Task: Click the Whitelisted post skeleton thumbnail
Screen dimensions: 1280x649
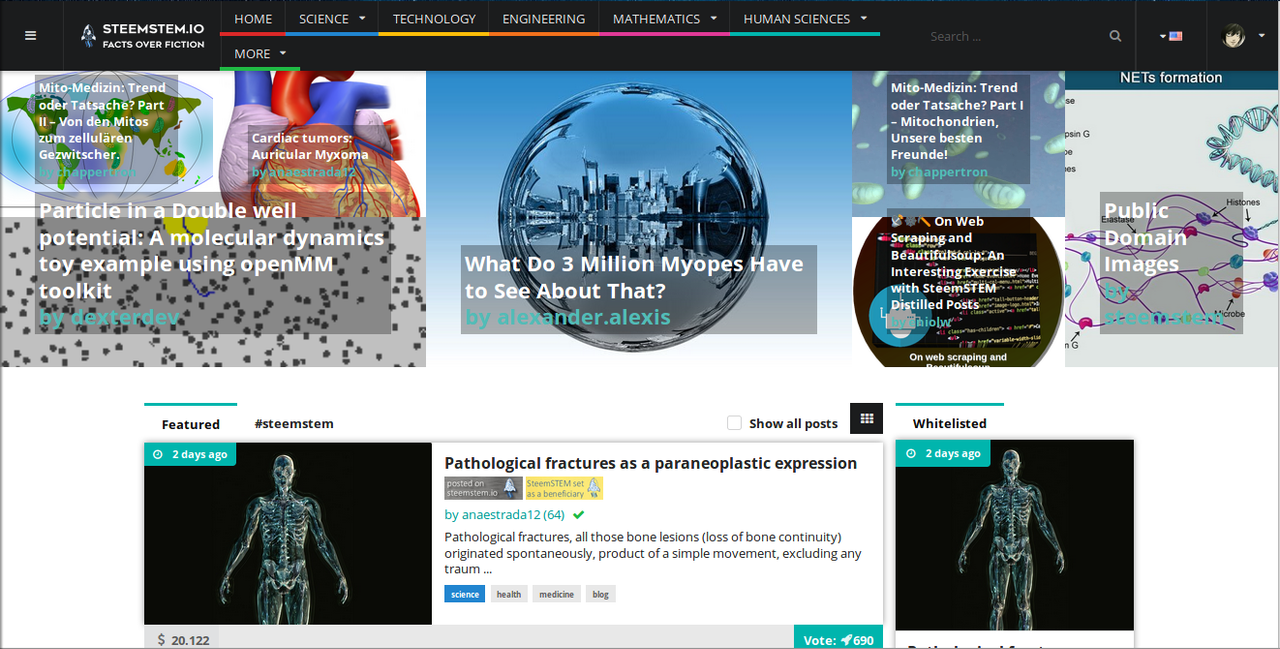Action: coord(1014,535)
